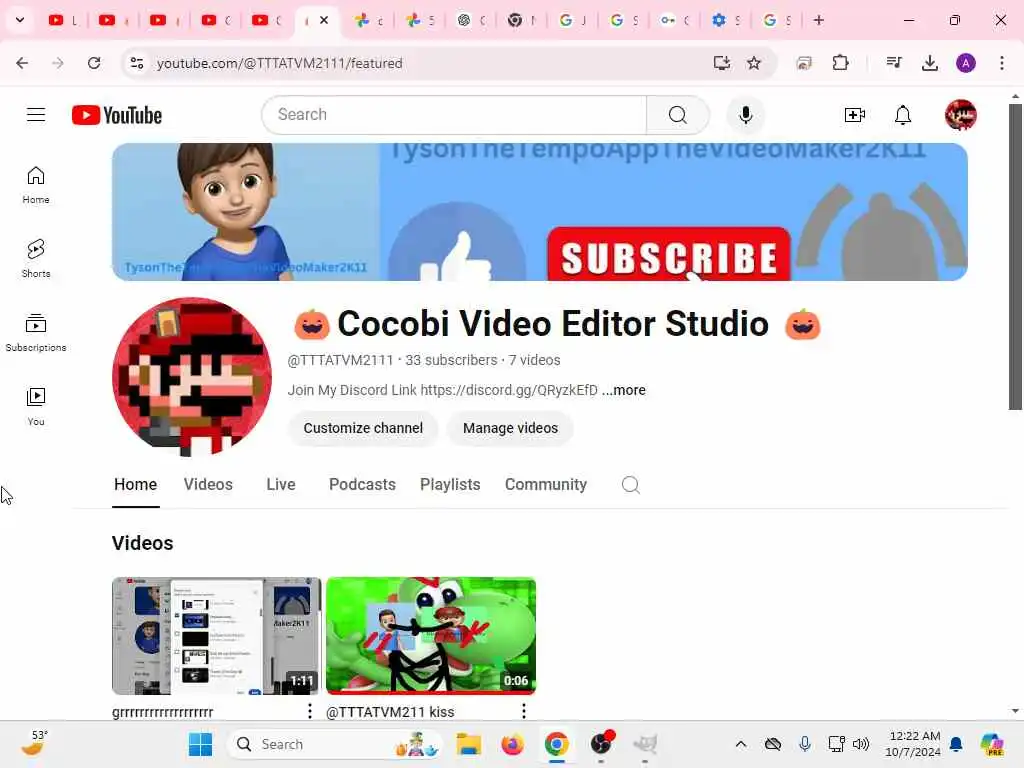Click the search magnifier button

coord(678,115)
